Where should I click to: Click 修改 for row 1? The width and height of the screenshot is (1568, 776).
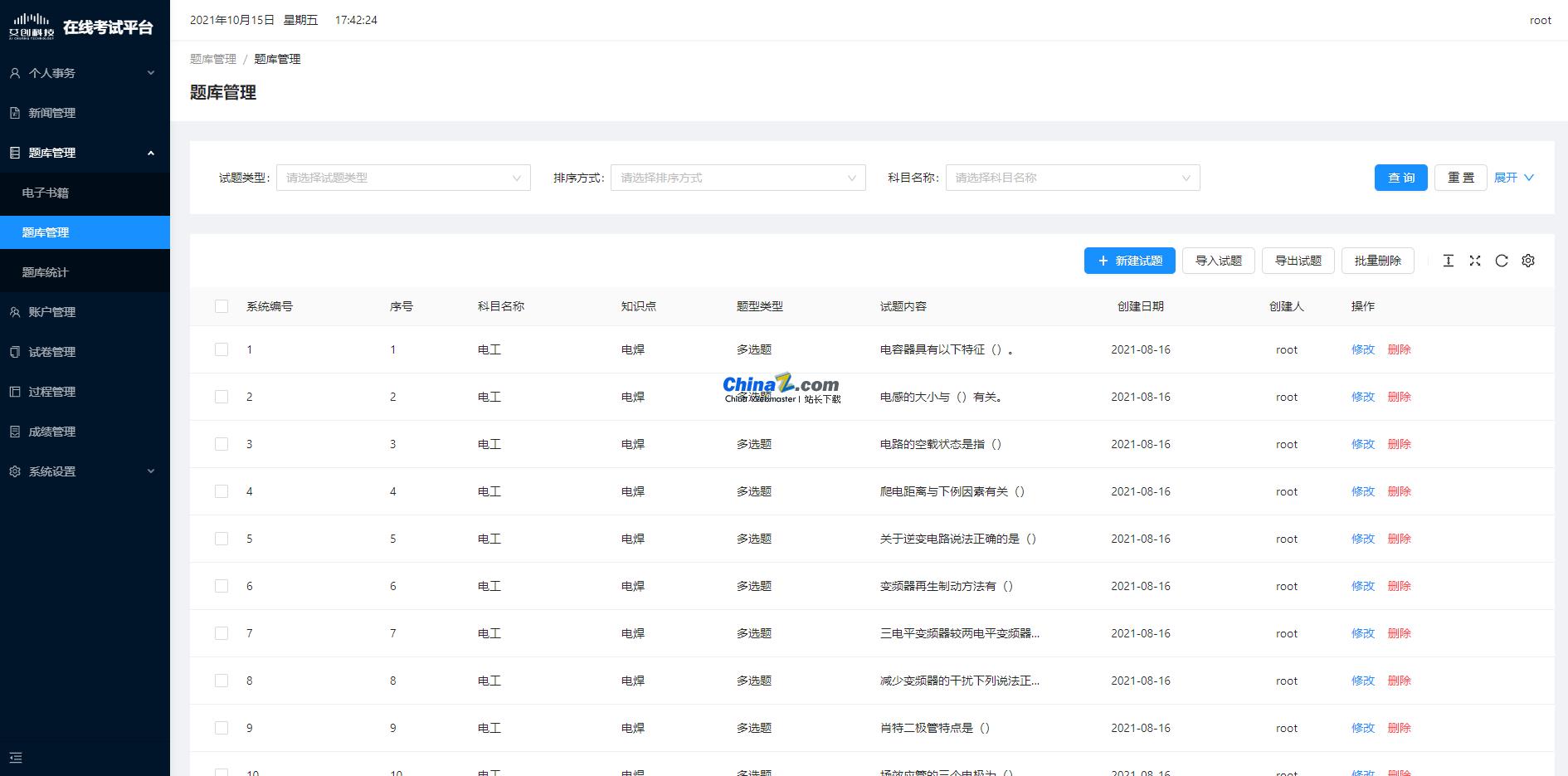click(x=1363, y=349)
